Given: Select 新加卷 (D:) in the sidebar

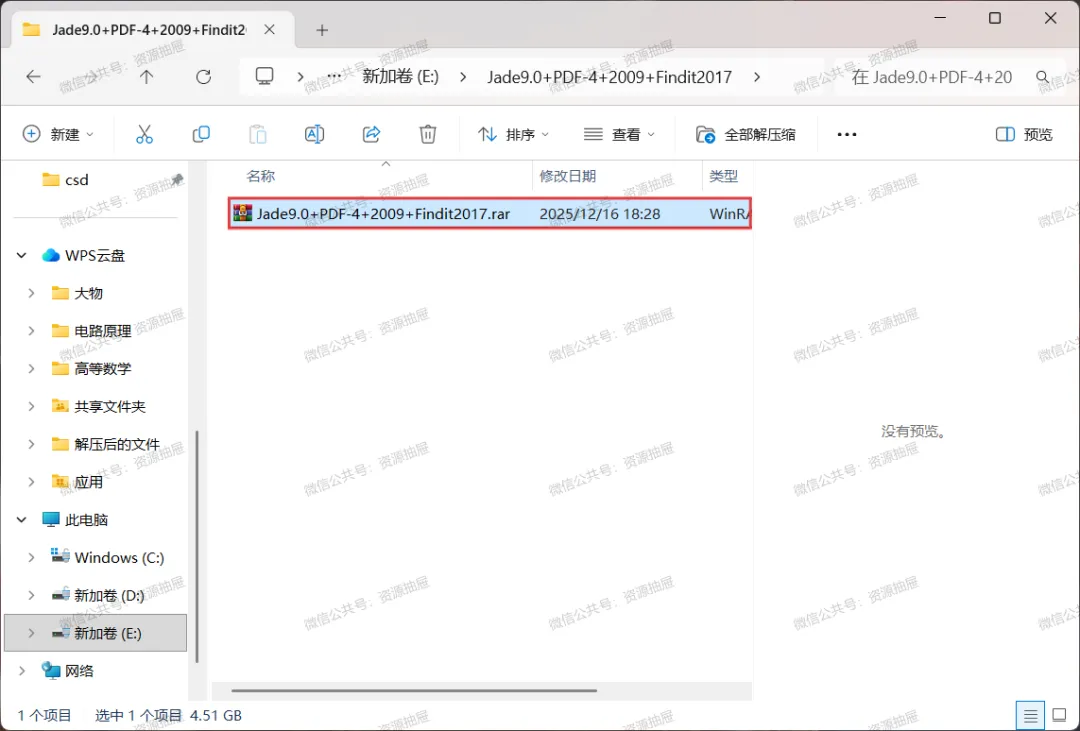Looking at the screenshot, I should click(97, 595).
